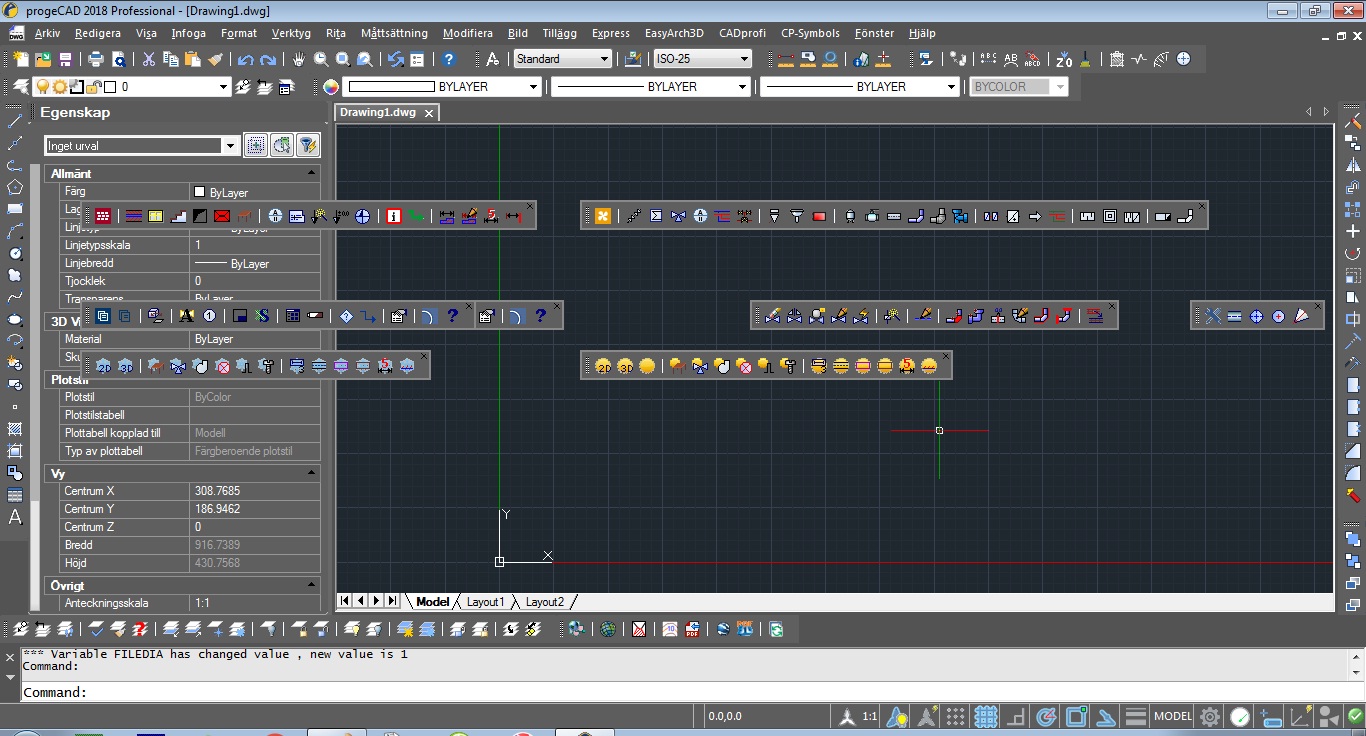Click the Export to PDF icon in the bottom toolbar

692,629
